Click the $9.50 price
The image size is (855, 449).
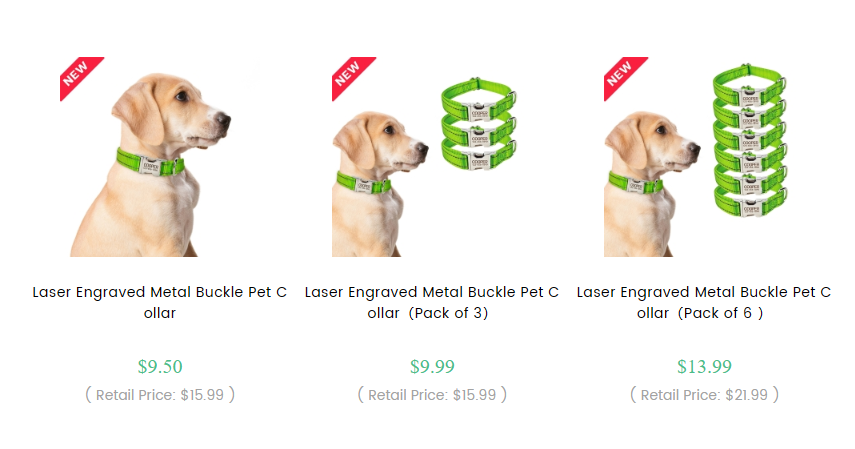[160, 366]
